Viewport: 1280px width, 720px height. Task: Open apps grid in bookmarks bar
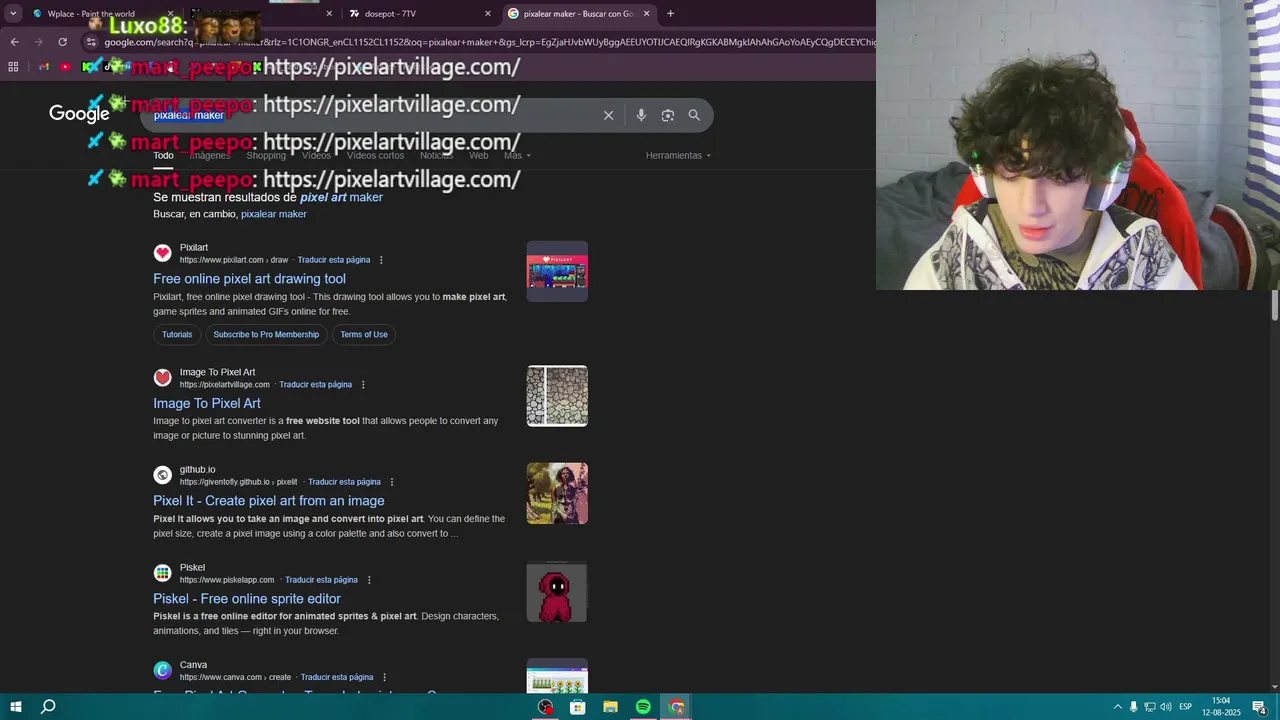tap(13, 67)
